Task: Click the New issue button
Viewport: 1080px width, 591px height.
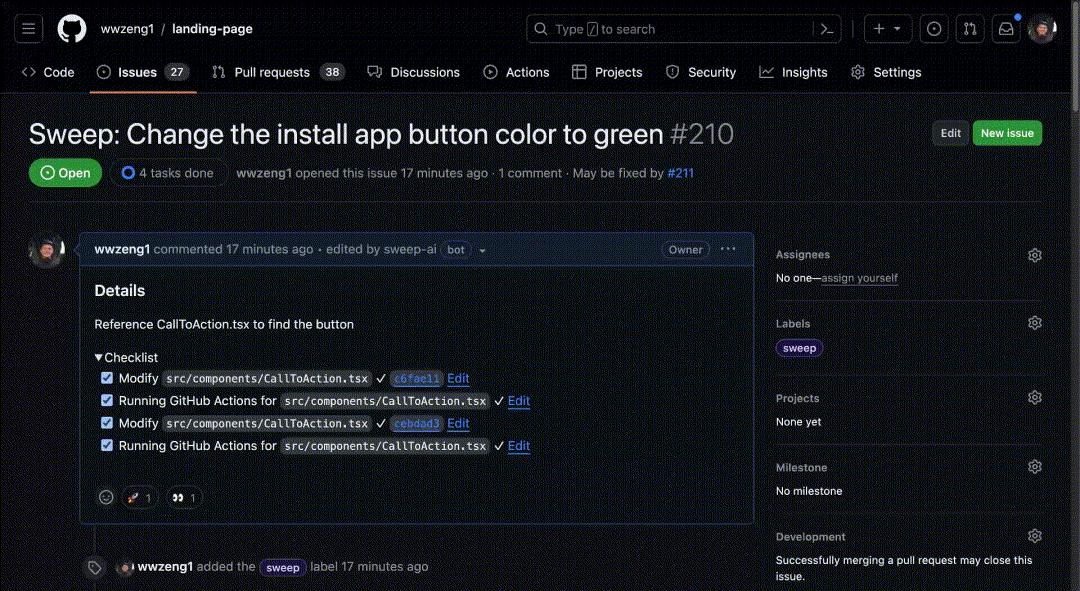Action: coord(1007,133)
